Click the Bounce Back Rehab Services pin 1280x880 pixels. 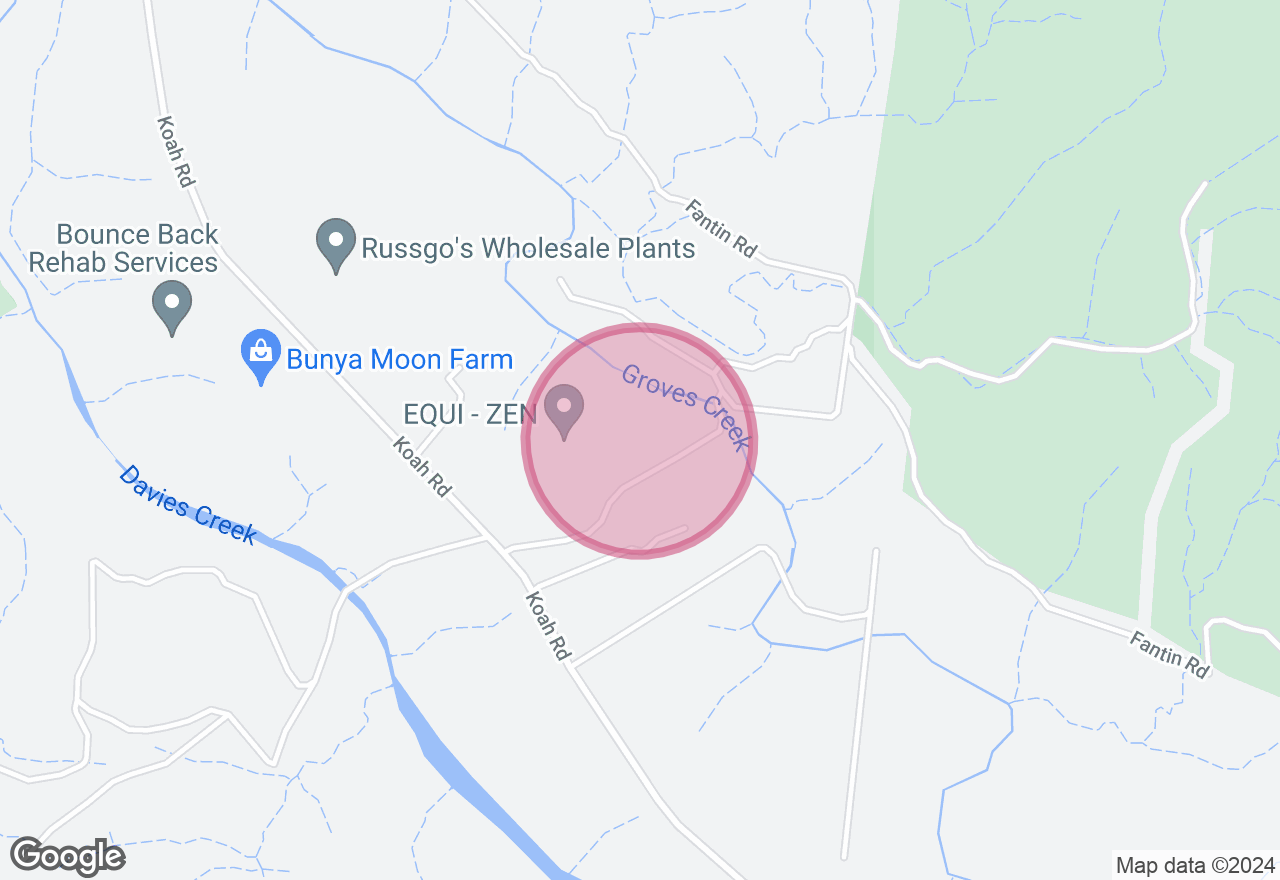[171, 308]
